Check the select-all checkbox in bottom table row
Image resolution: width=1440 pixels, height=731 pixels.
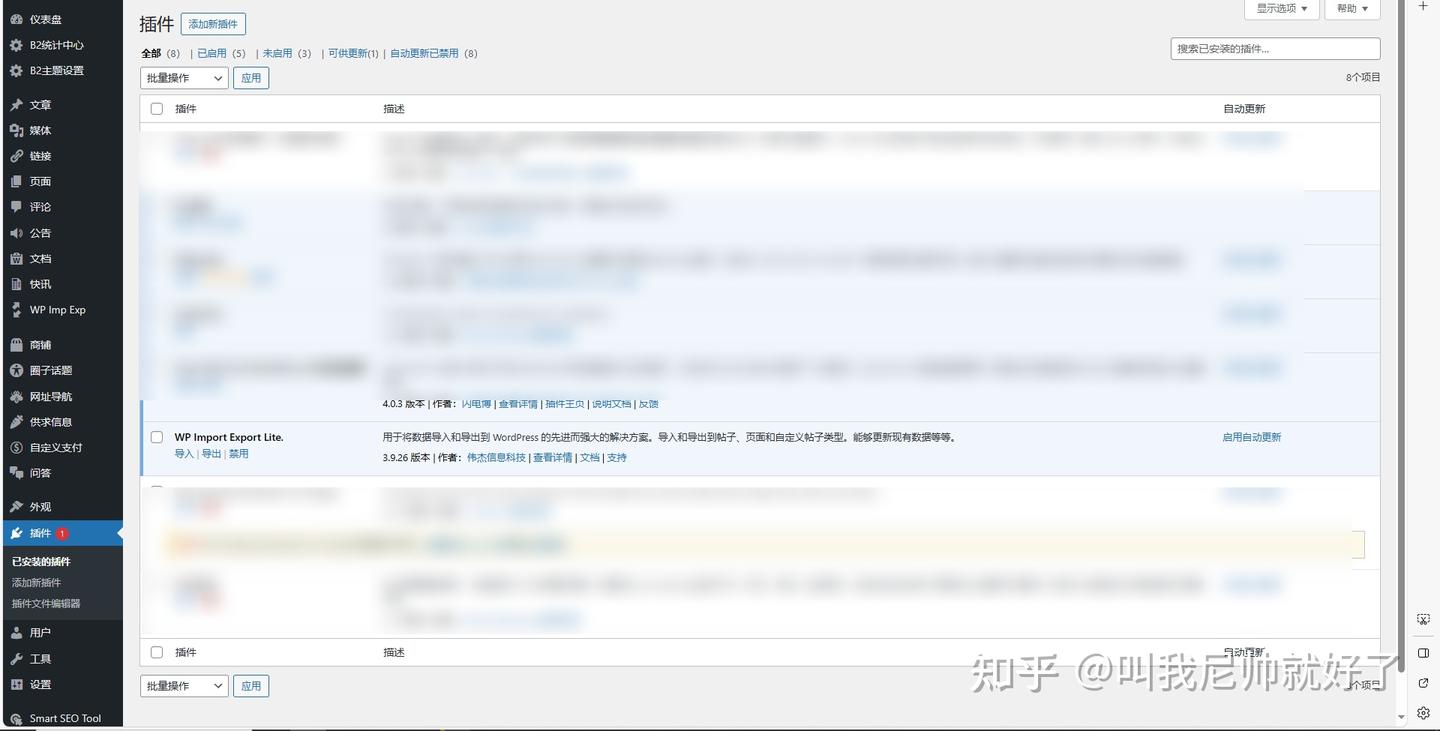click(156, 652)
